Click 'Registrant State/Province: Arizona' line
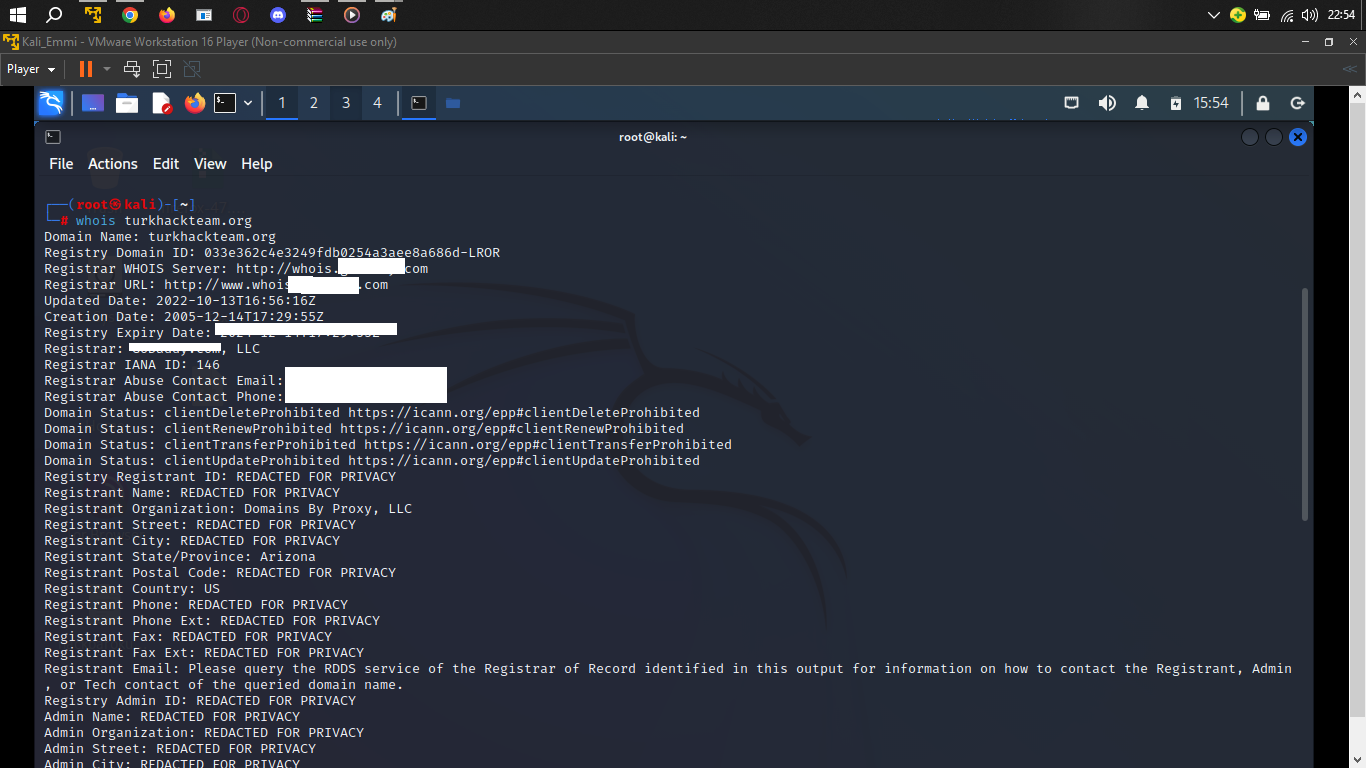The image size is (1366, 768). point(180,557)
